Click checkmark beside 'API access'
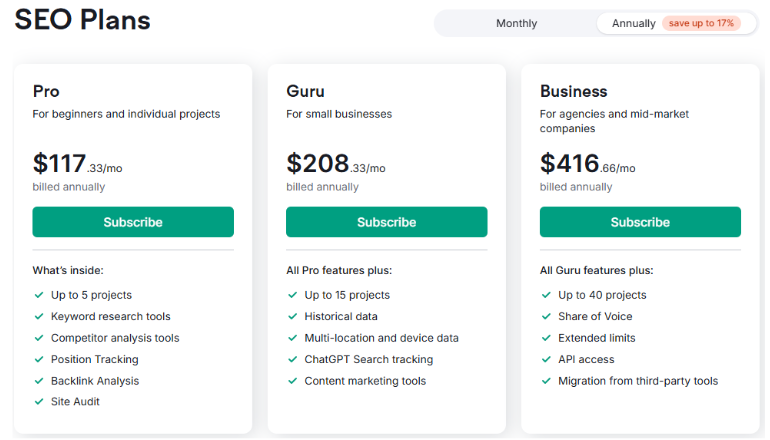Image resolution: width=770 pixels, height=440 pixels. coord(546,359)
